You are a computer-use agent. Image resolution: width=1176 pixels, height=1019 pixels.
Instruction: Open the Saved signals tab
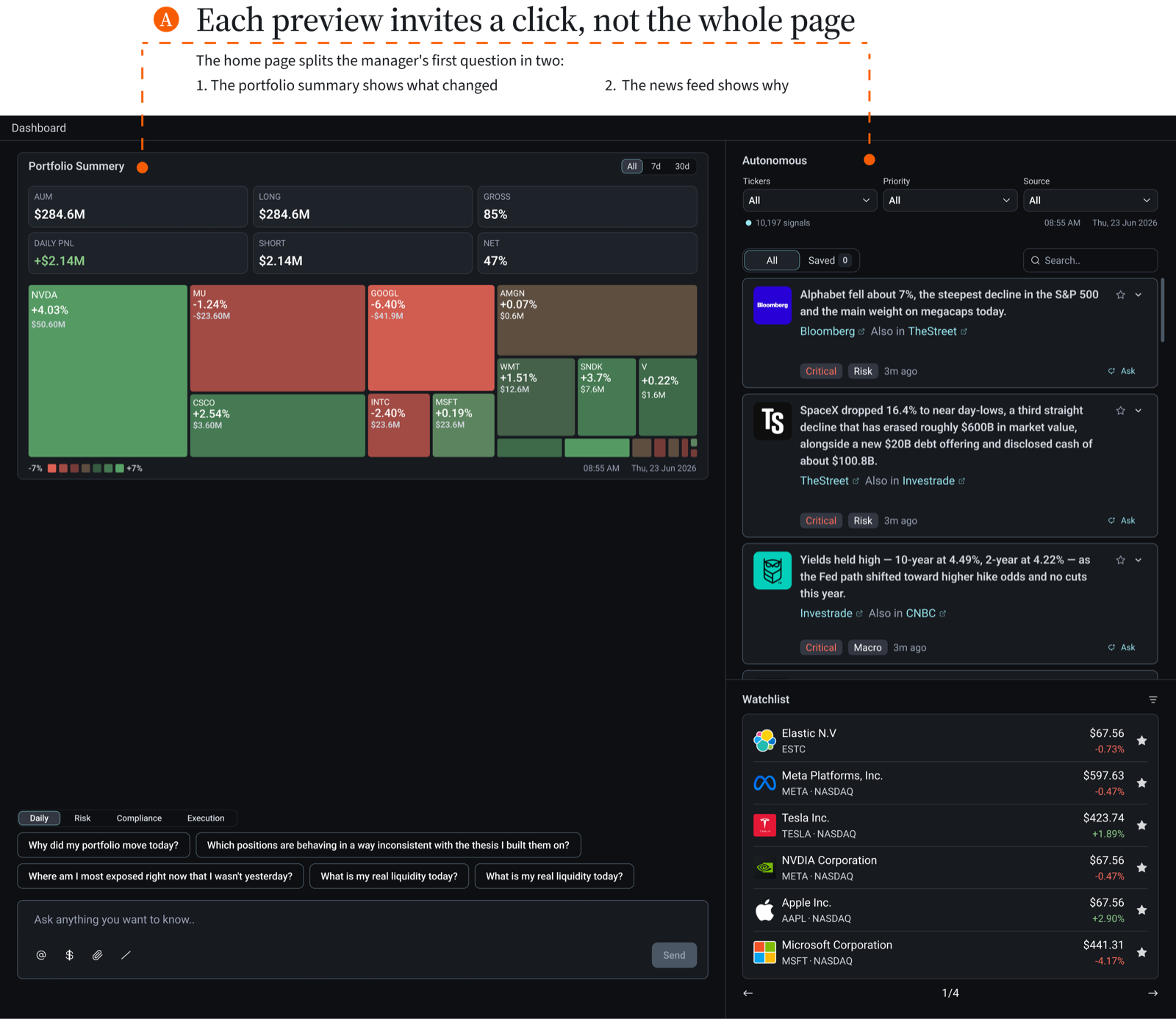tap(829, 260)
